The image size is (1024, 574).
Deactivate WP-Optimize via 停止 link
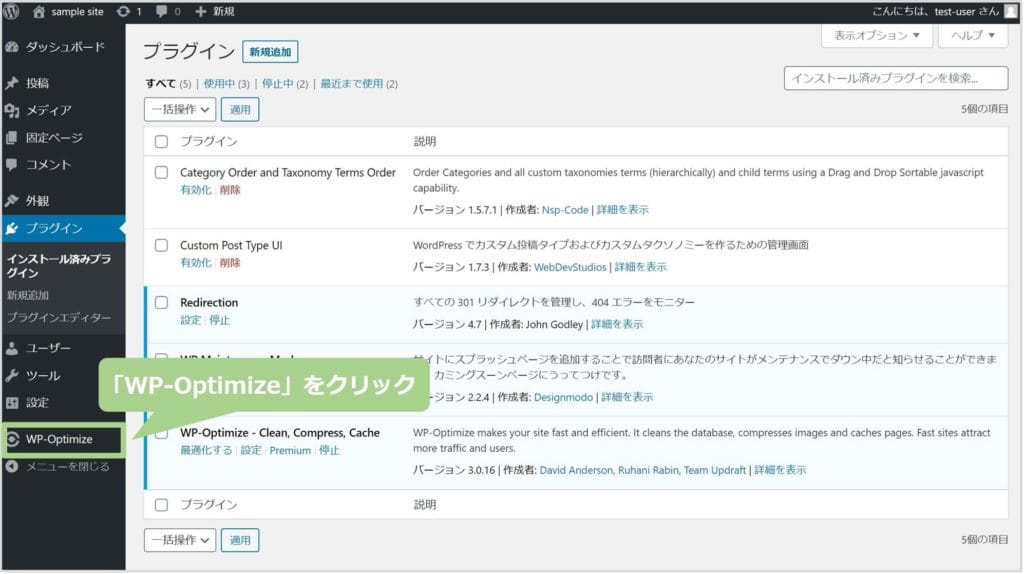tap(329, 451)
